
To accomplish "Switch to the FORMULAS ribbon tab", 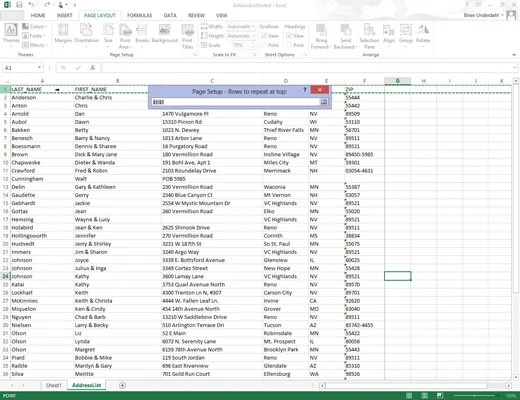I will click(140, 15).
